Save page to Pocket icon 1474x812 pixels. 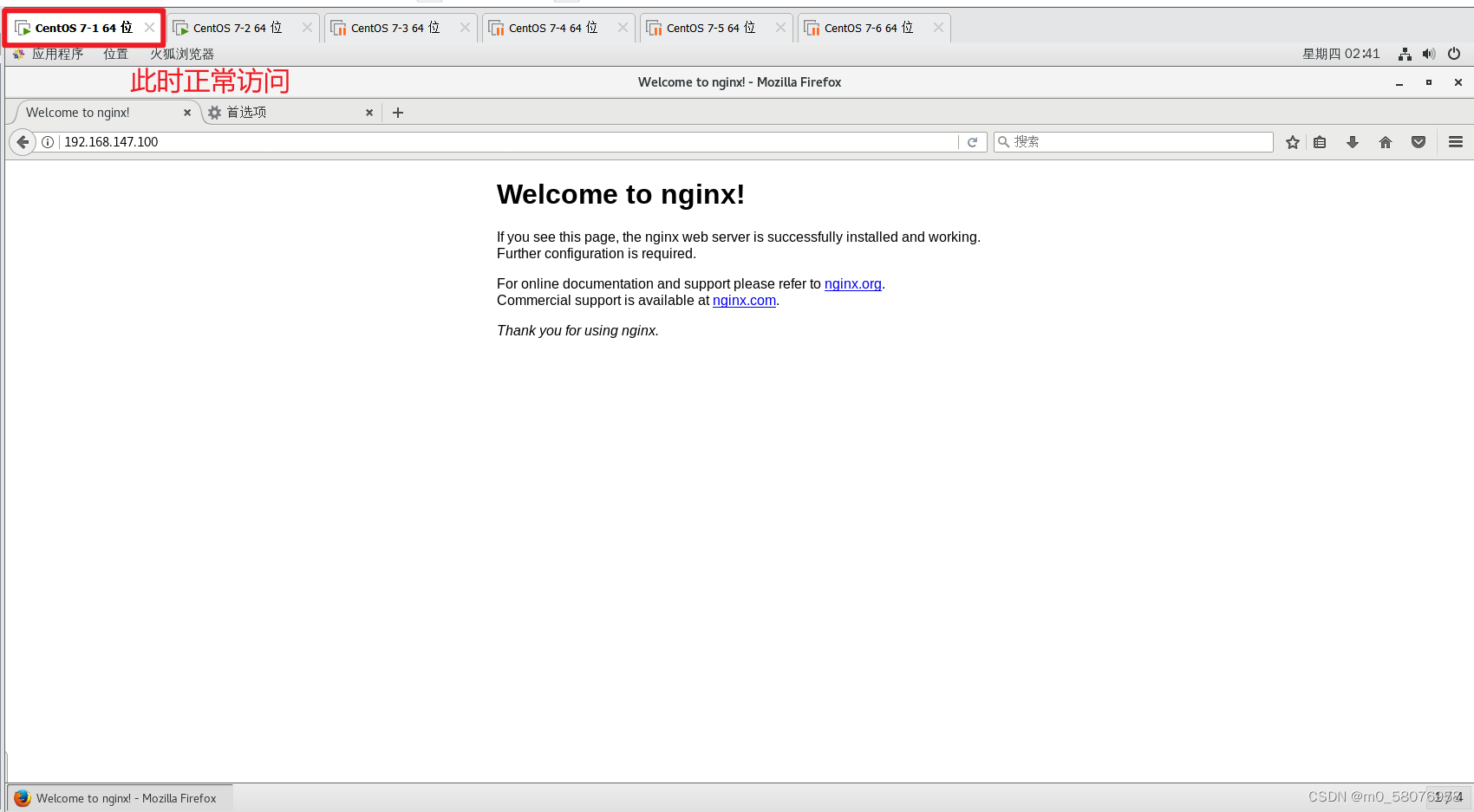click(x=1419, y=142)
